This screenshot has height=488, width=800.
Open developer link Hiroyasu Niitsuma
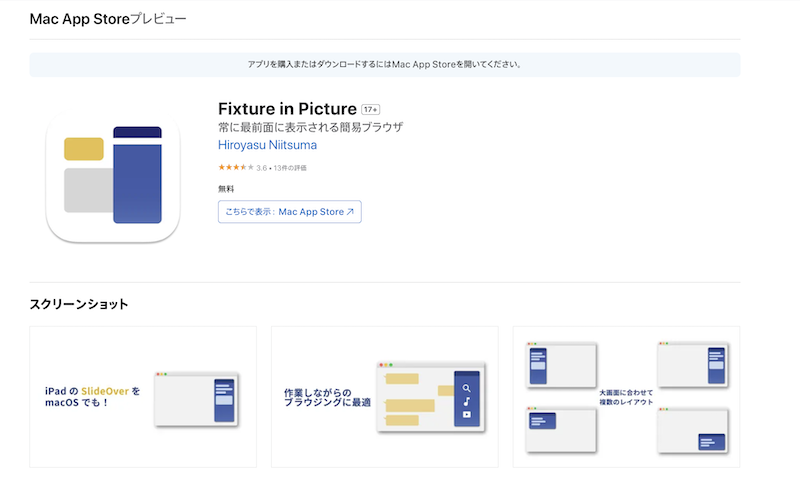pos(267,145)
